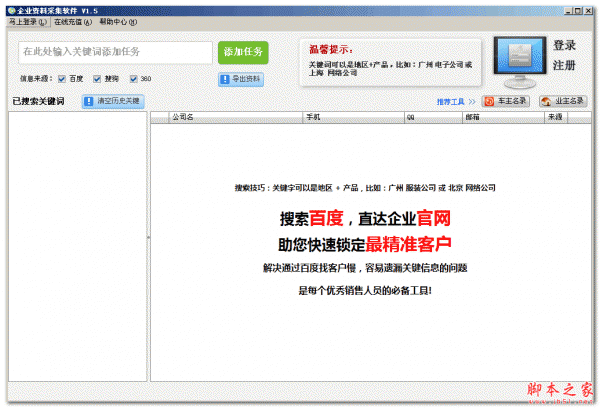Open the 车主名录 tool
600x408 pixels.
point(505,101)
